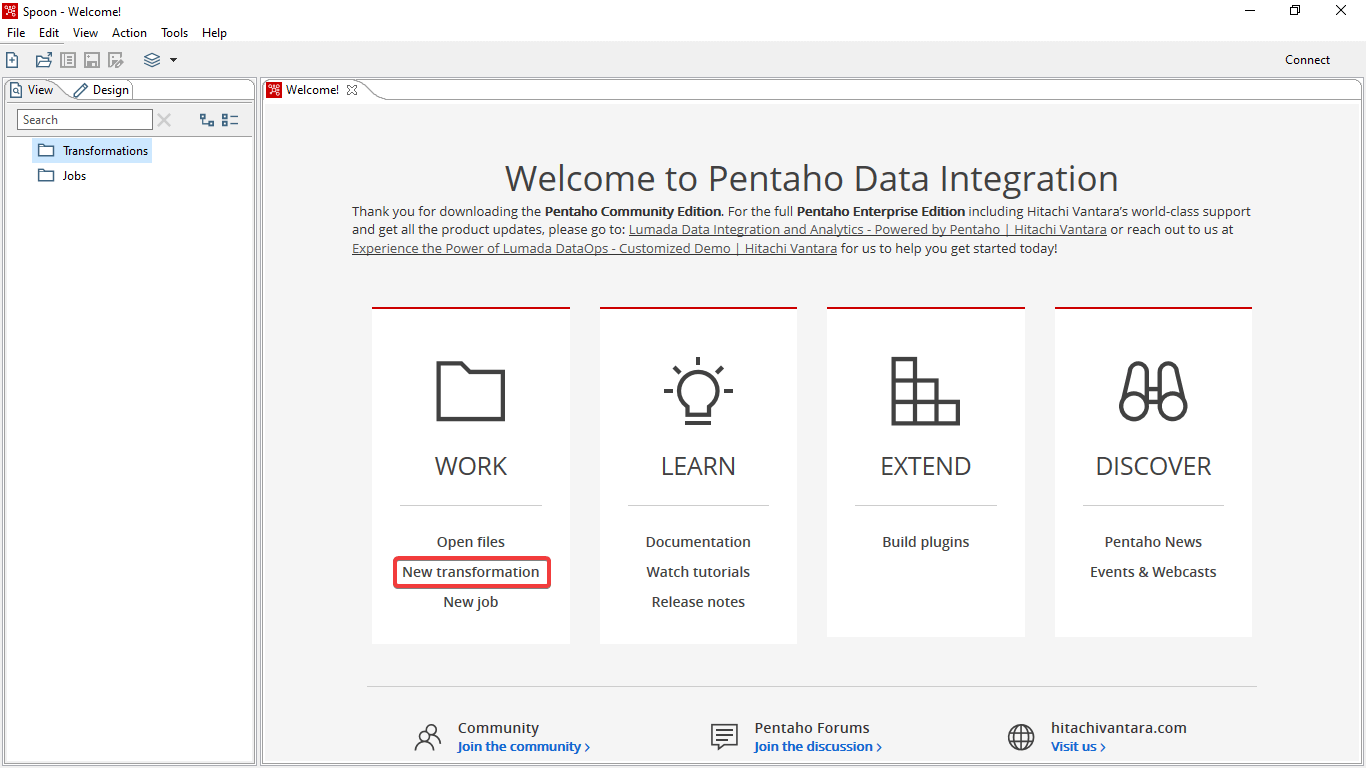Open the Tools menu
This screenshot has width=1366, height=768.
[175, 33]
